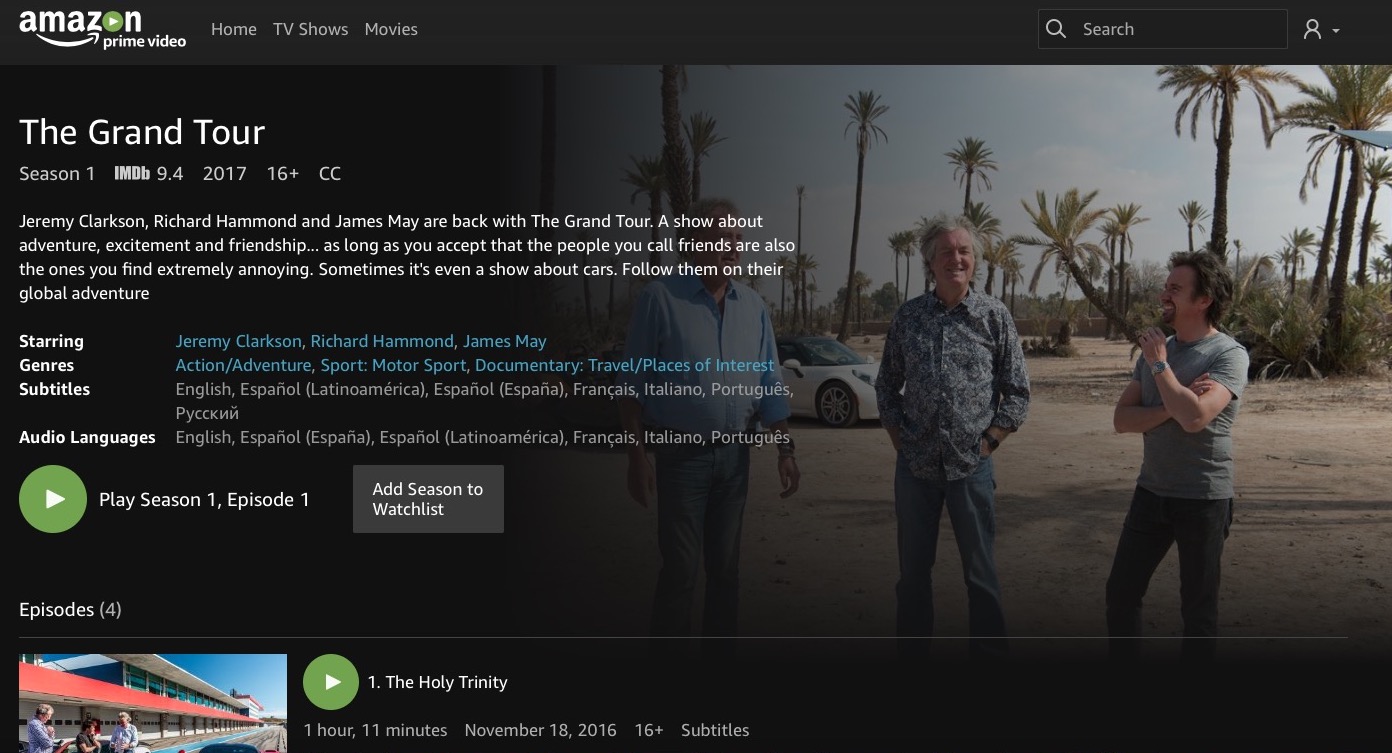Play episode The Holy Trinity
This screenshot has height=753, width=1392.
coord(331,682)
